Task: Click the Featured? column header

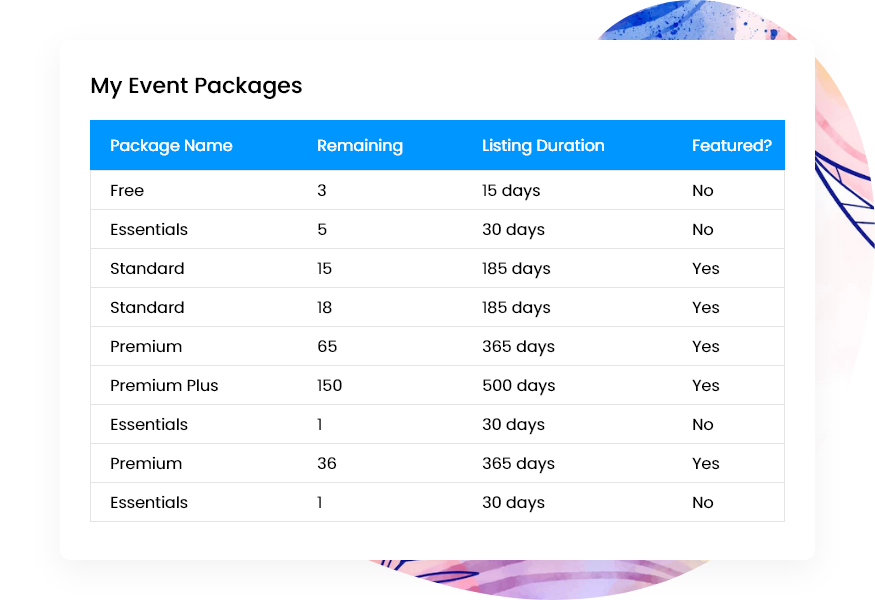Action: coord(732,145)
